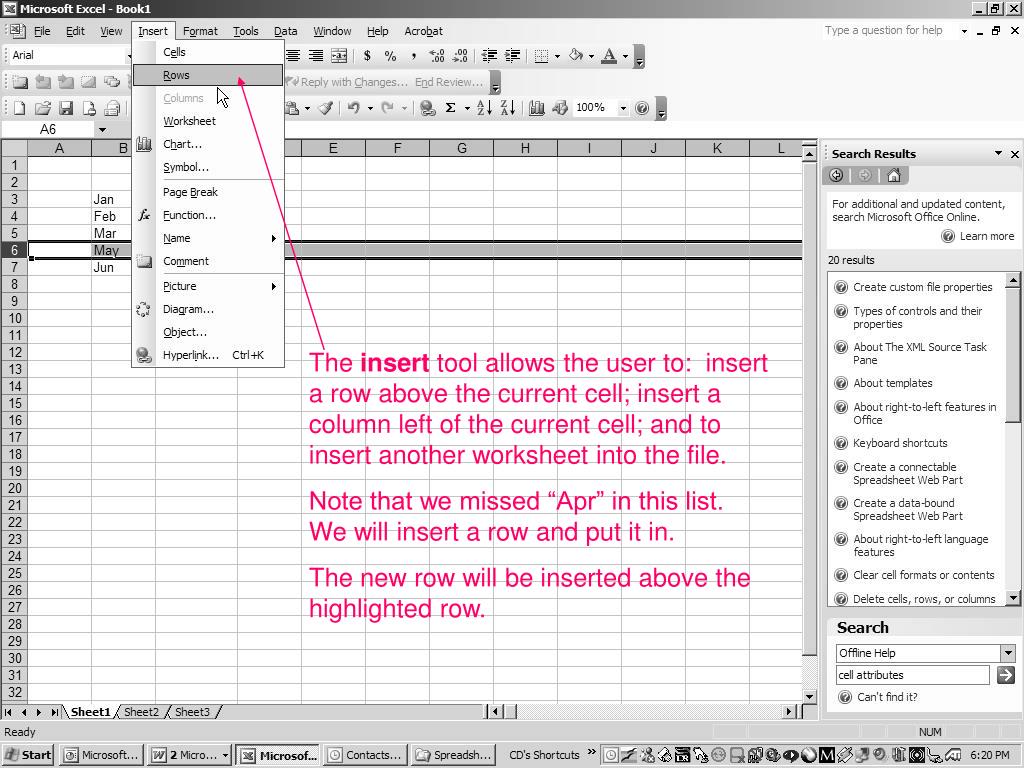Viewport: 1024px width, 768px height.
Task: Open the Name Box dropdown arrow
Action: (x=102, y=129)
